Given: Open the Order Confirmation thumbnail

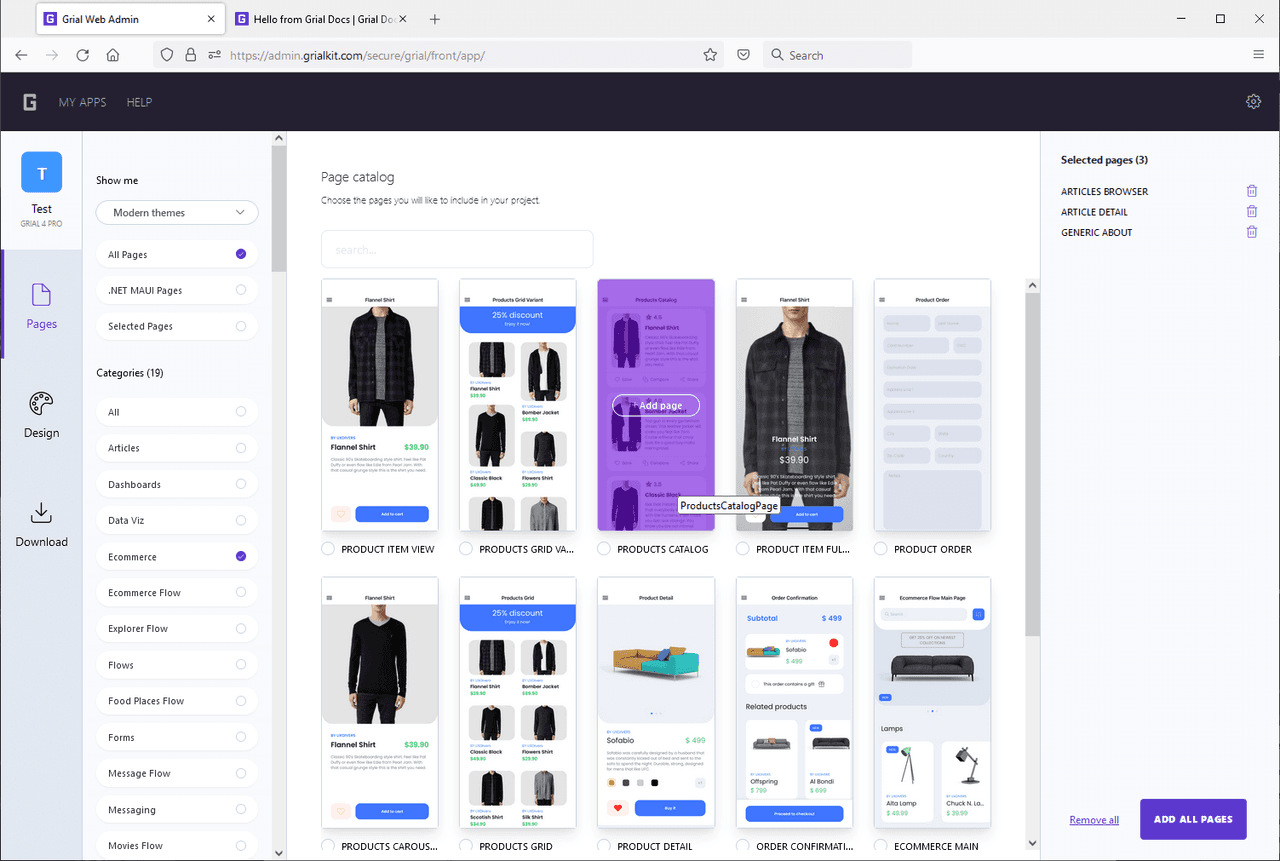Looking at the screenshot, I should click(794, 702).
